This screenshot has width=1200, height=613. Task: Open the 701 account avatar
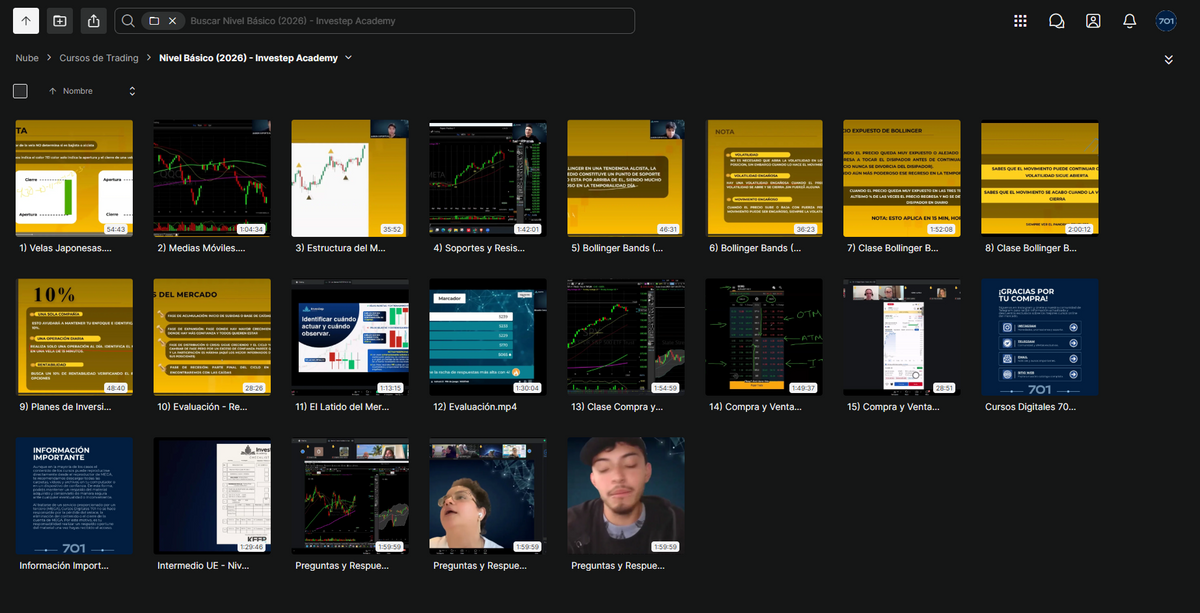point(1166,20)
